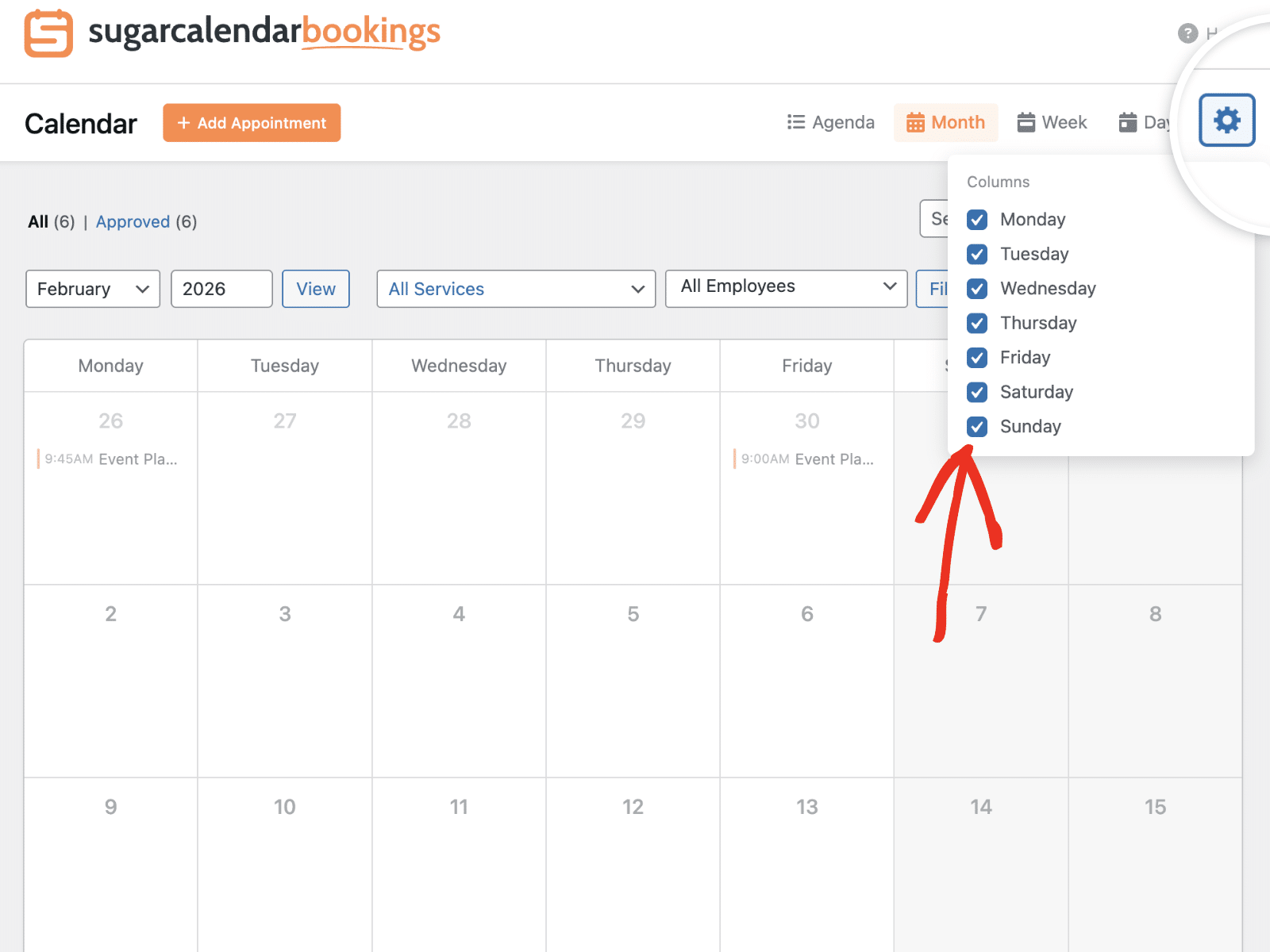Viewport: 1270px width, 952px height.
Task: Switch to Day view
Action: [x=1145, y=122]
